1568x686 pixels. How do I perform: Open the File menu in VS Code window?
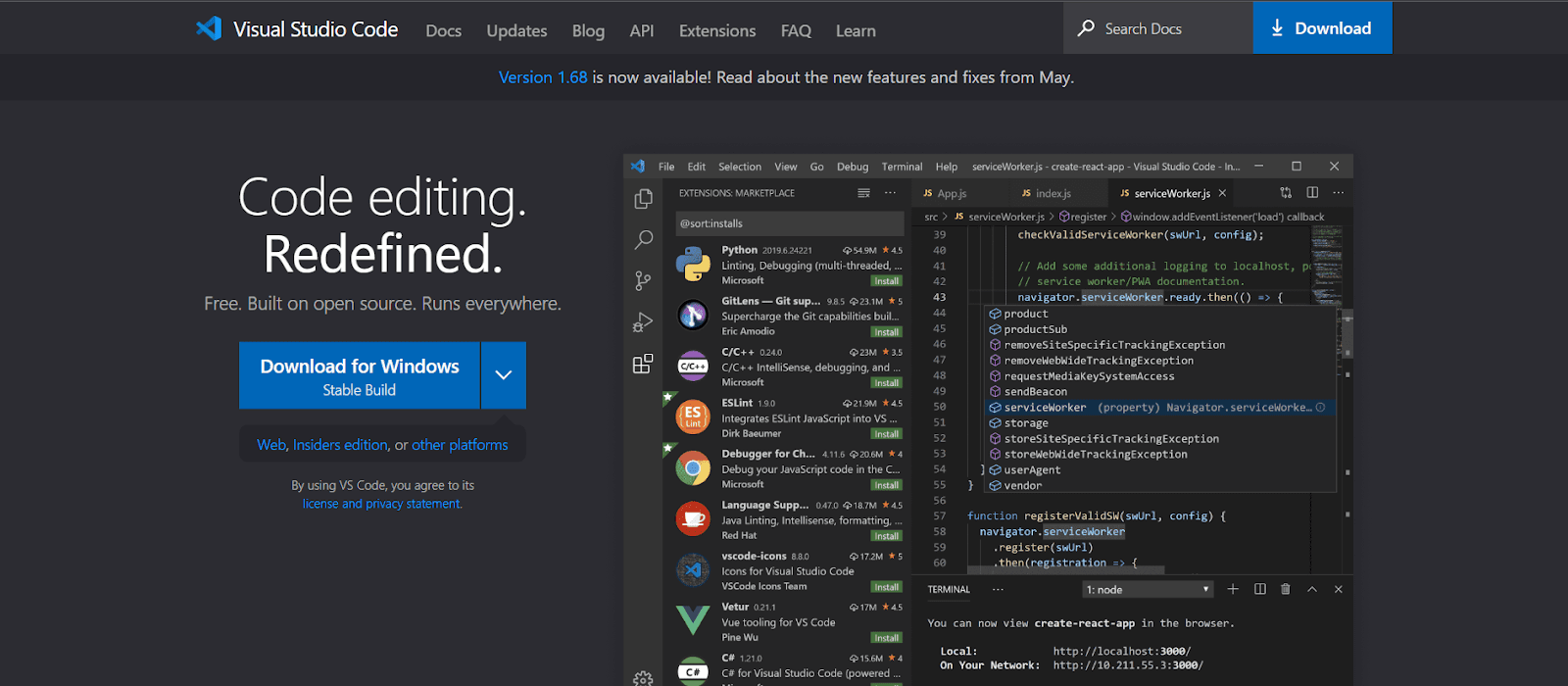coord(666,167)
